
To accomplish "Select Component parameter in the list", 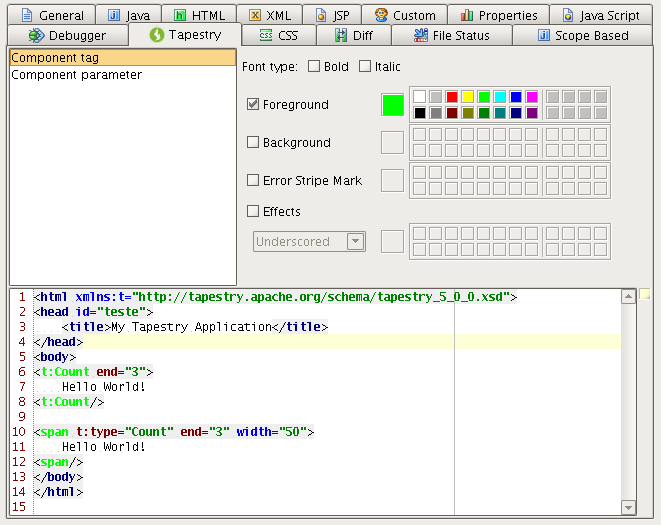I will click(x=77, y=75).
